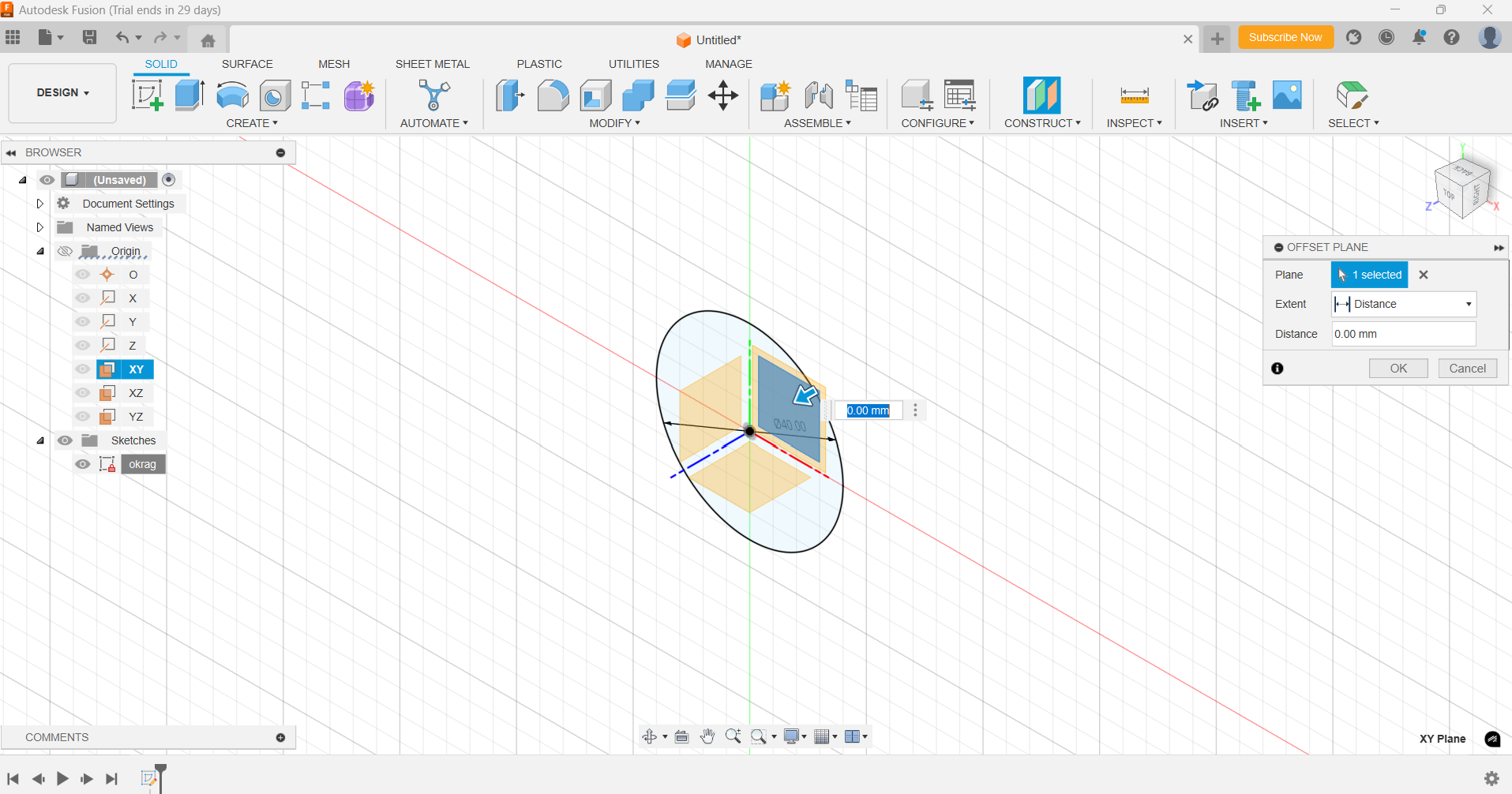
Task: Select the Revolve tool
Action: pos(232,96)
